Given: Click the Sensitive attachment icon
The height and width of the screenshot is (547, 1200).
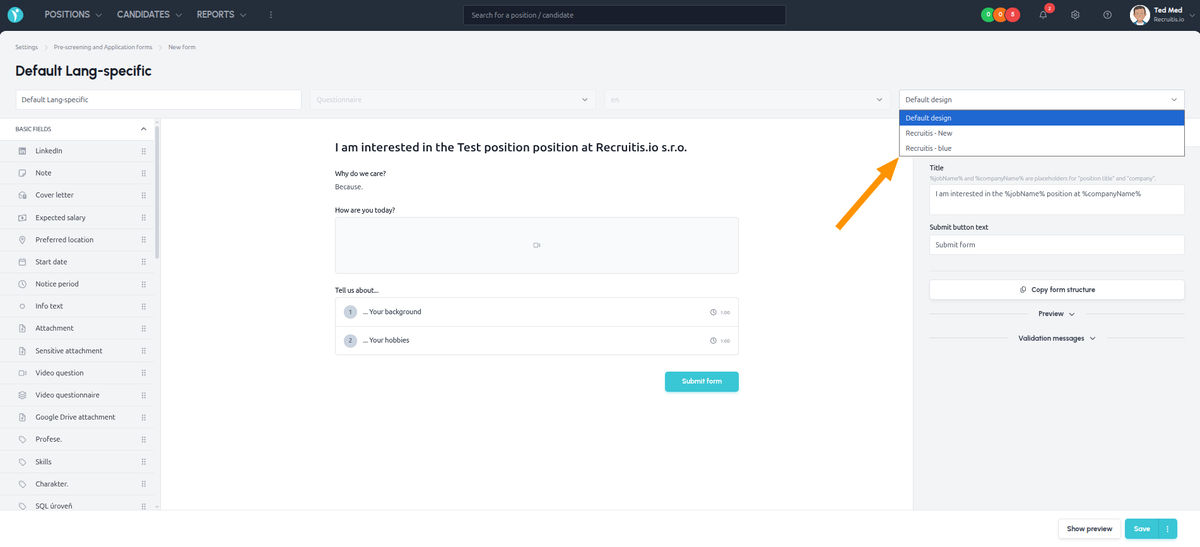Looking at the screenshot, I should pyautogui.click(x=23, y=351).
